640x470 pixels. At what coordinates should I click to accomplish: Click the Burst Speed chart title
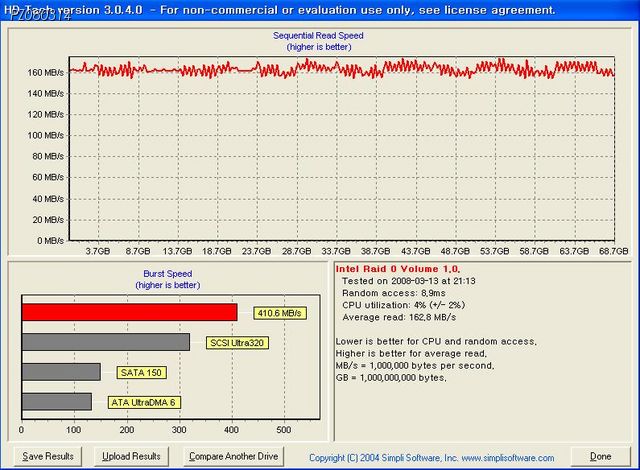click(x=168, y=274)
